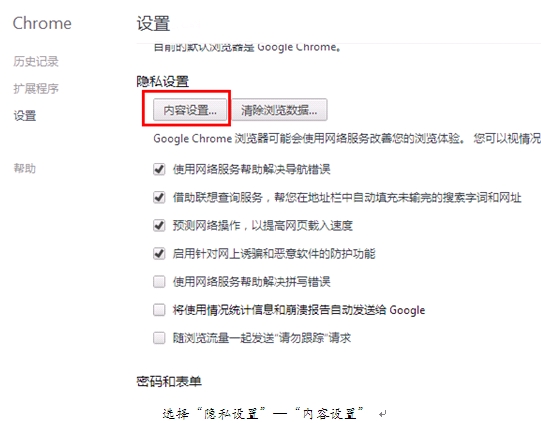Disable 预测网络操作 page load prediction
The height and width of the screenshot is (423, 541).
tap(159, 226)
